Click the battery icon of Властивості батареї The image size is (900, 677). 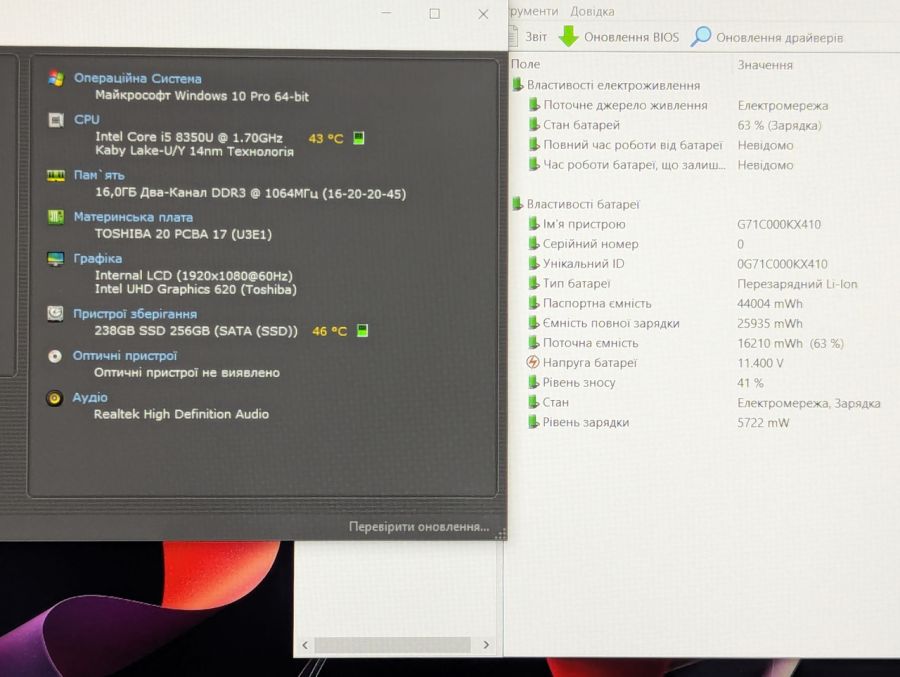[x=517, y=204]
